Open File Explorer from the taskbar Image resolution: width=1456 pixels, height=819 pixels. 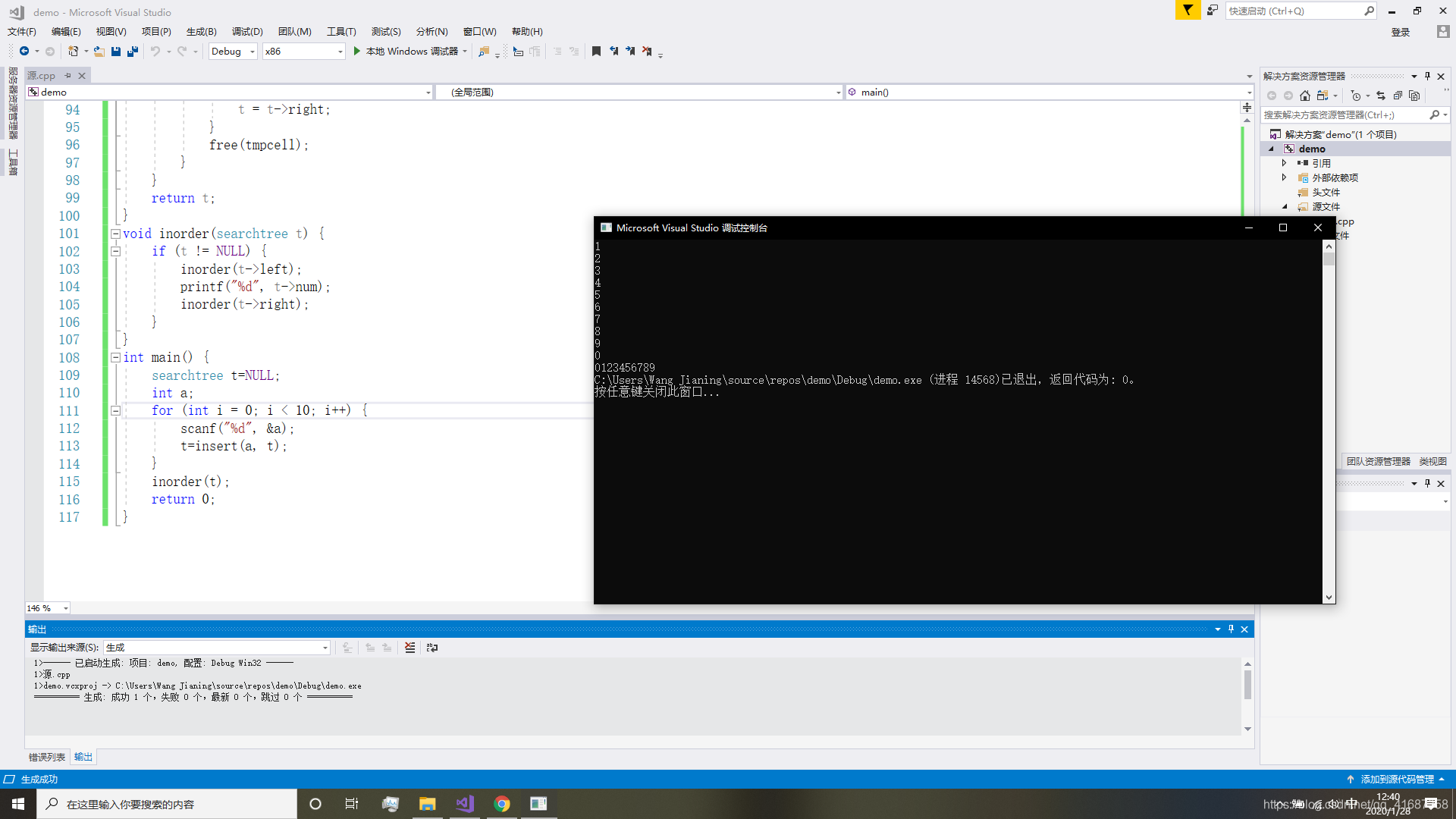(427, 804)
